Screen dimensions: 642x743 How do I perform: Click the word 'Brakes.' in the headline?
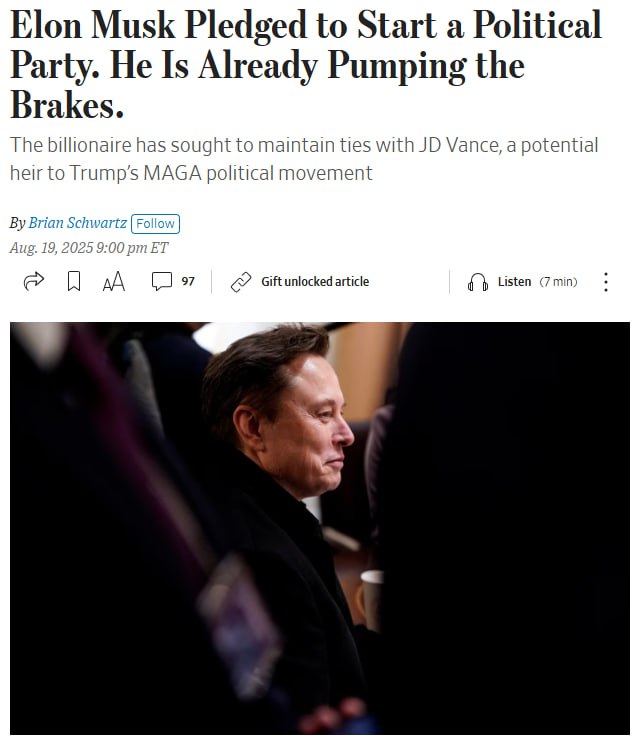point(67,105)
